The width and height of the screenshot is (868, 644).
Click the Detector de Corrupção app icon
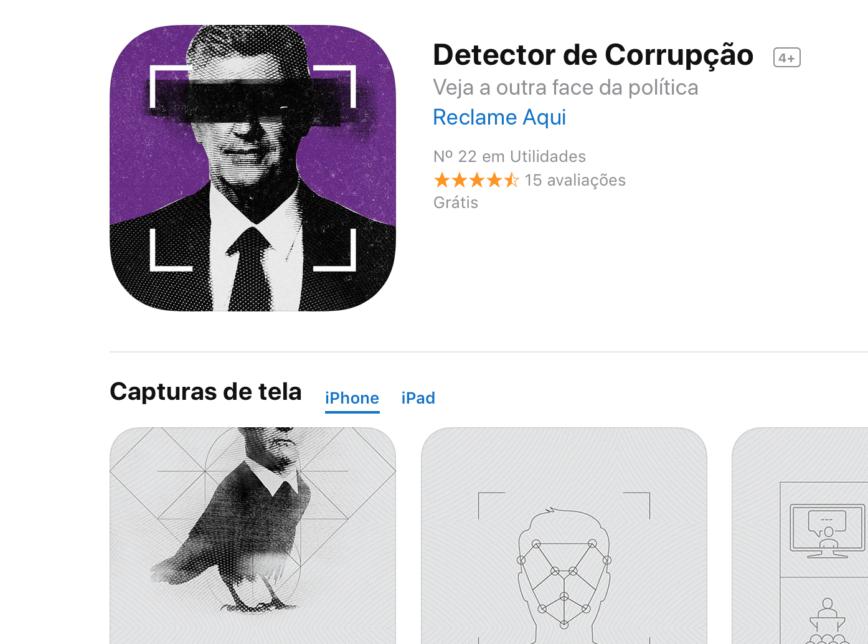(x=252, y=168)
